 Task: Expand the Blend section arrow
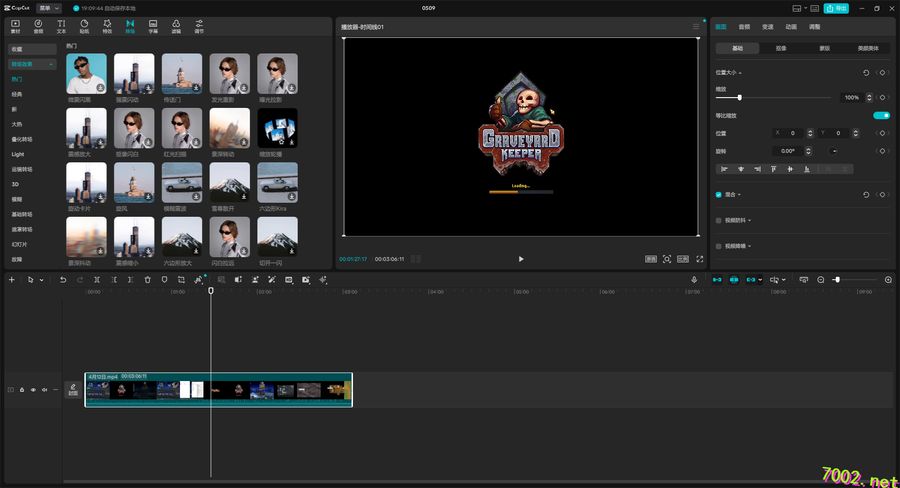point(739,195)
